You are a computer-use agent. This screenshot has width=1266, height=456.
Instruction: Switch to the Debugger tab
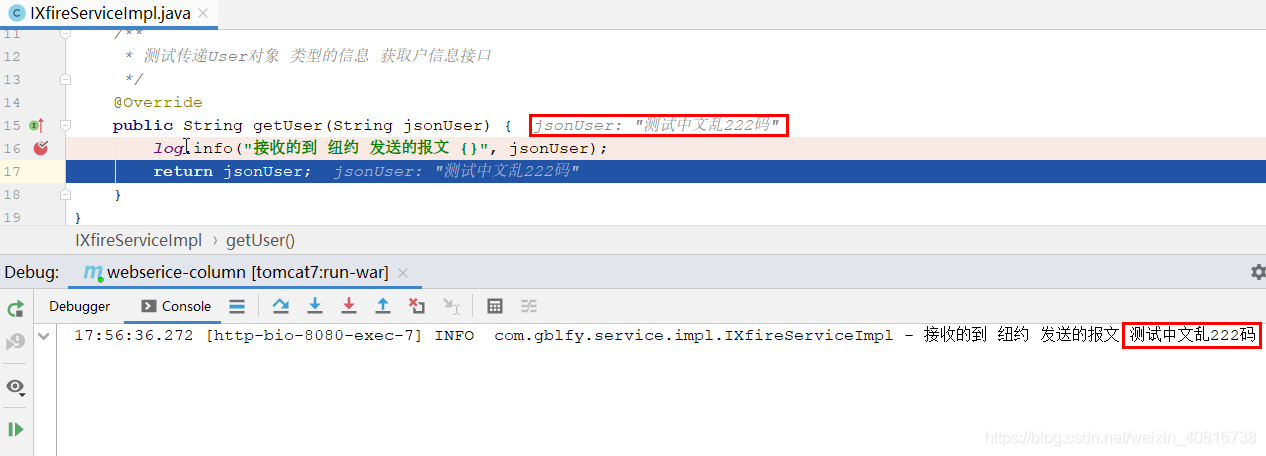tap(80, 306)
